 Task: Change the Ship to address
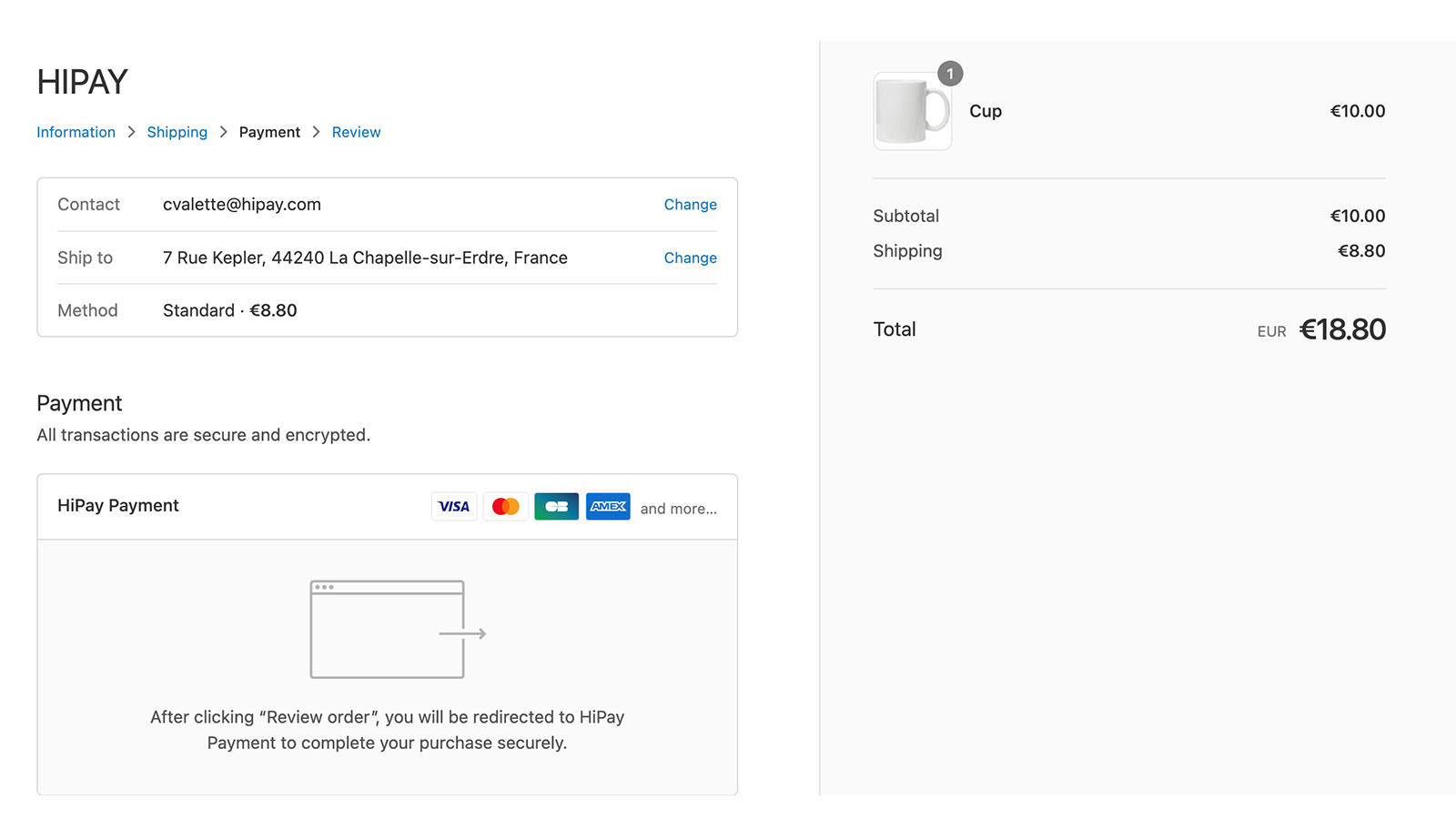point(690,258)
